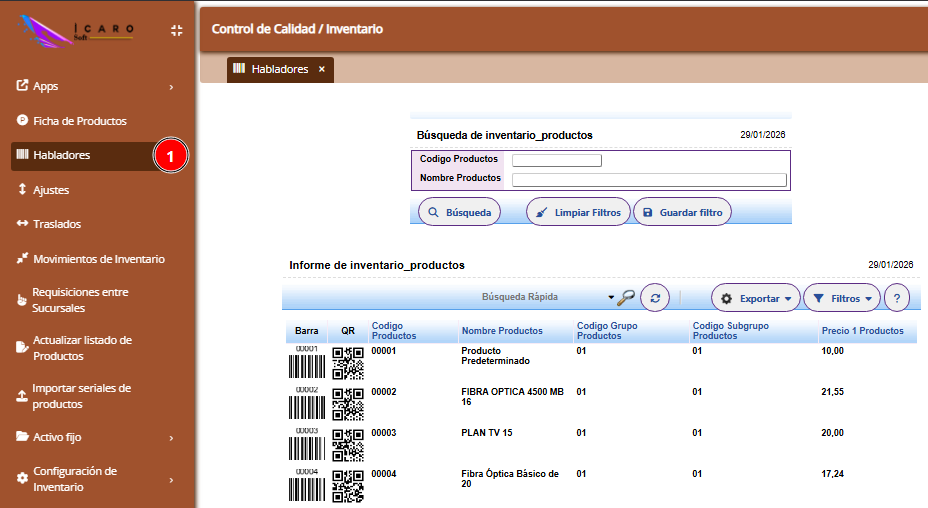This screenshot has height=508, width=928.
Task: Click the Guardar filtro button
Action: [x=682, y=212]
